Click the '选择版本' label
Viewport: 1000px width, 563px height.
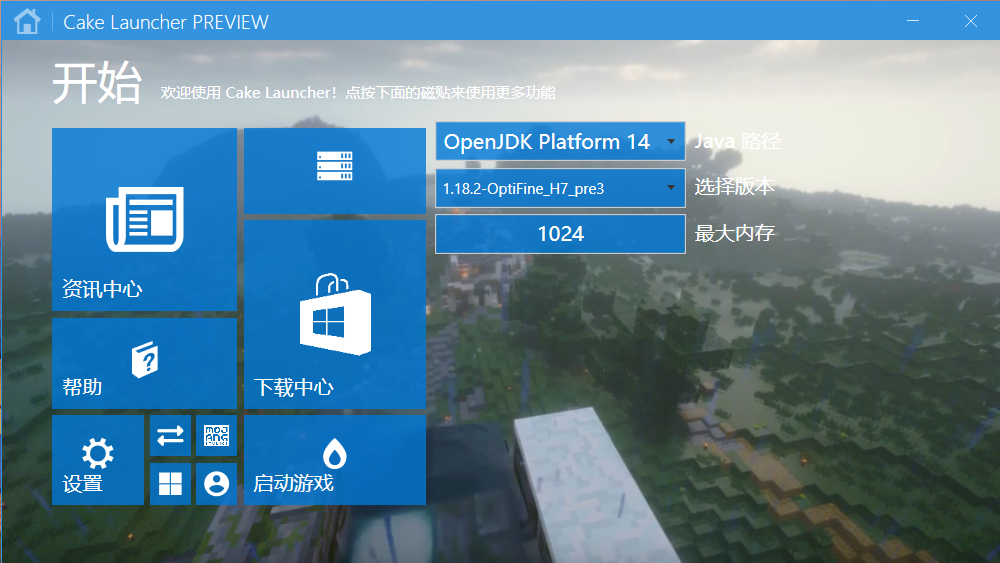click(734, 187)
